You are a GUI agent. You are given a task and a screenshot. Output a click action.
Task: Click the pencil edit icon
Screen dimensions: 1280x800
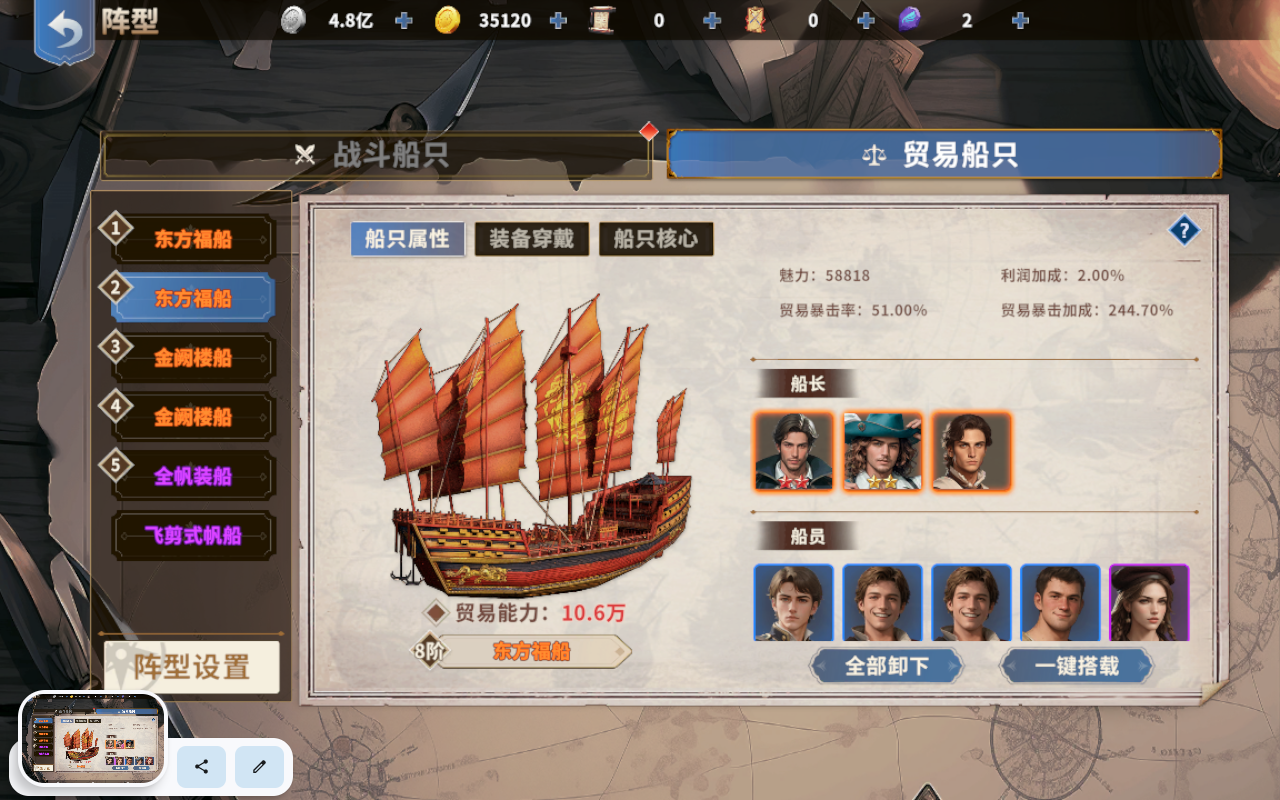[x=260, y=767]
